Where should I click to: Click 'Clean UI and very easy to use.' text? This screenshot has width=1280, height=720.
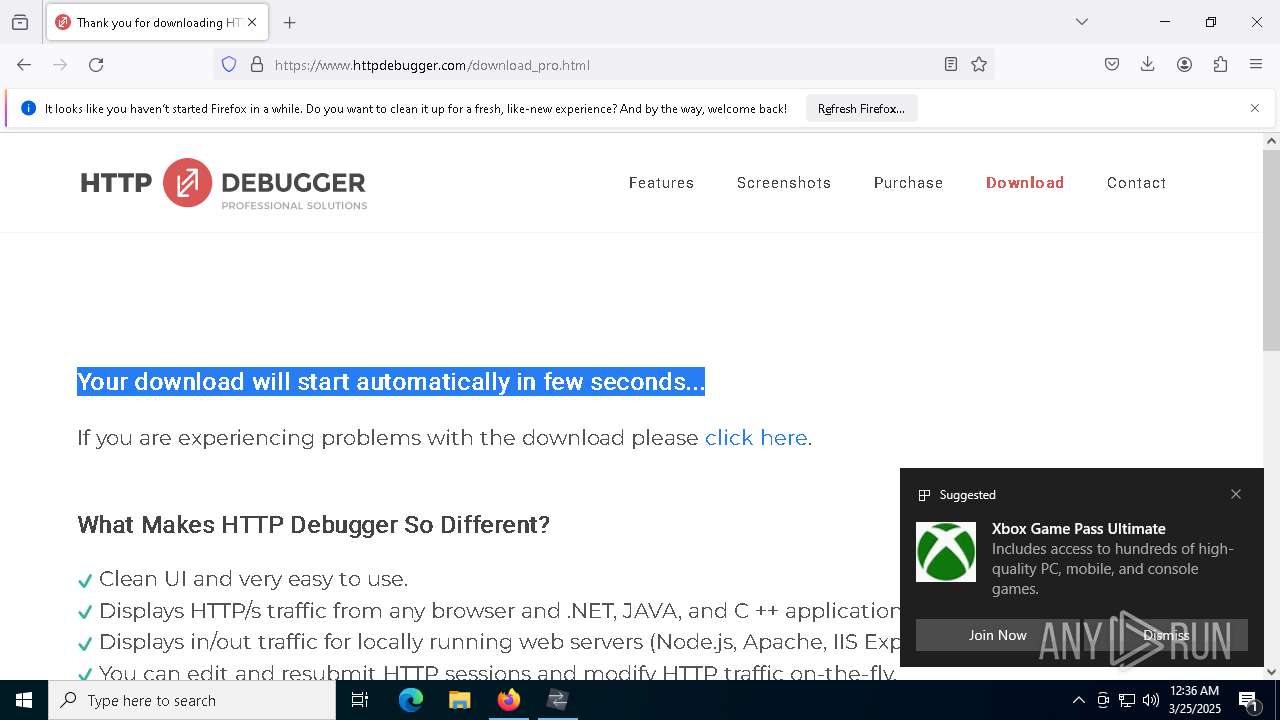tap(253, 579)
